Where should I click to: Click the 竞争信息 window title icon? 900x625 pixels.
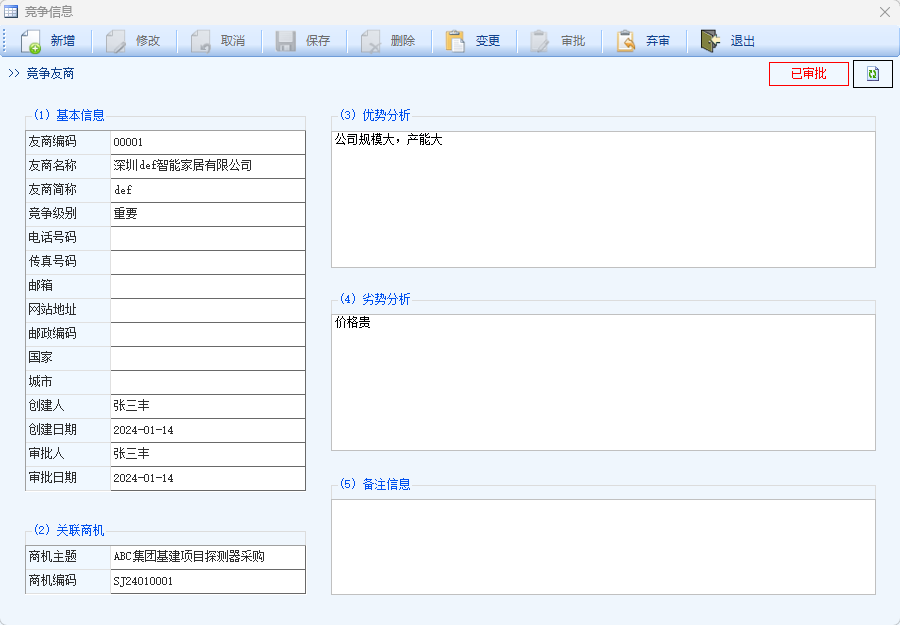pyautogui.click(x=11, y=11)
